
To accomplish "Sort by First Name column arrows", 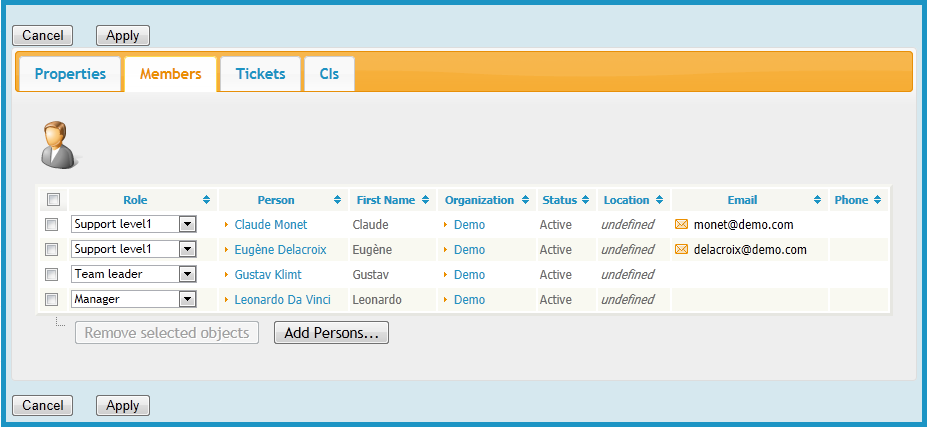I will 425,200.
